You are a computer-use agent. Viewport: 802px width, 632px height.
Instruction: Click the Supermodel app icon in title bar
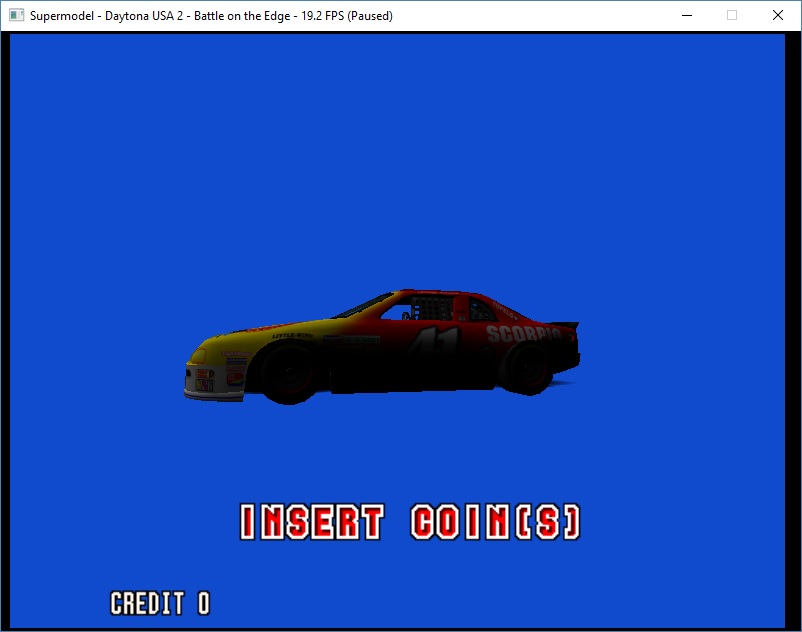16,15
